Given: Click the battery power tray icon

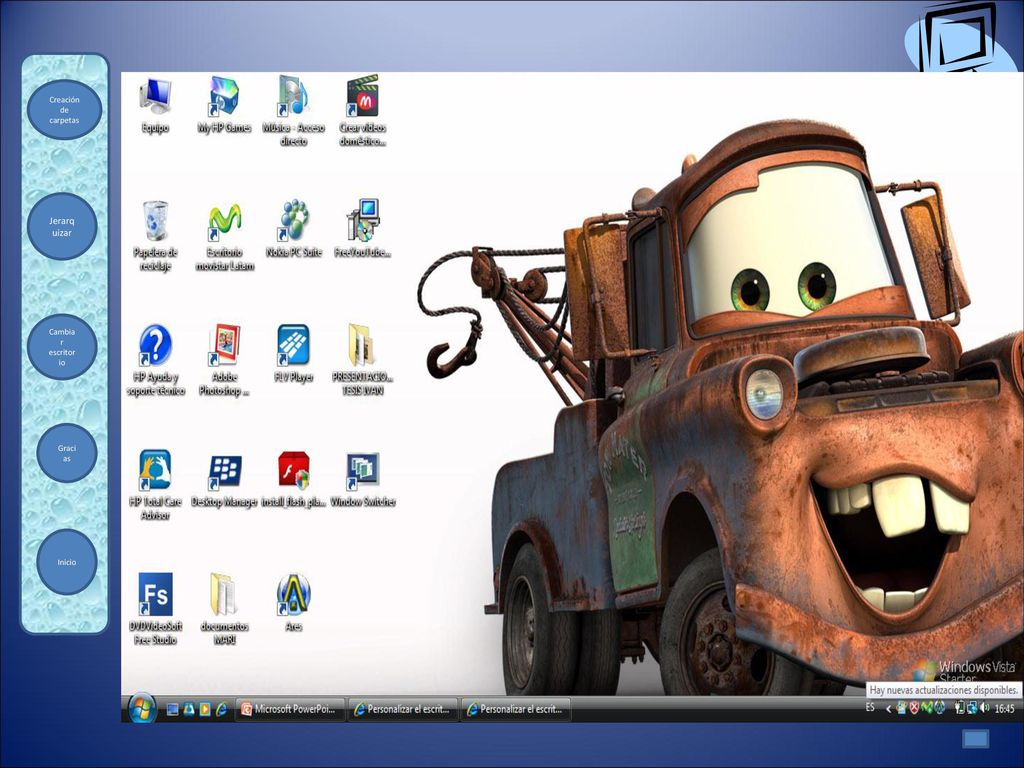Looking at the screenshot, I should pos(959,707).
